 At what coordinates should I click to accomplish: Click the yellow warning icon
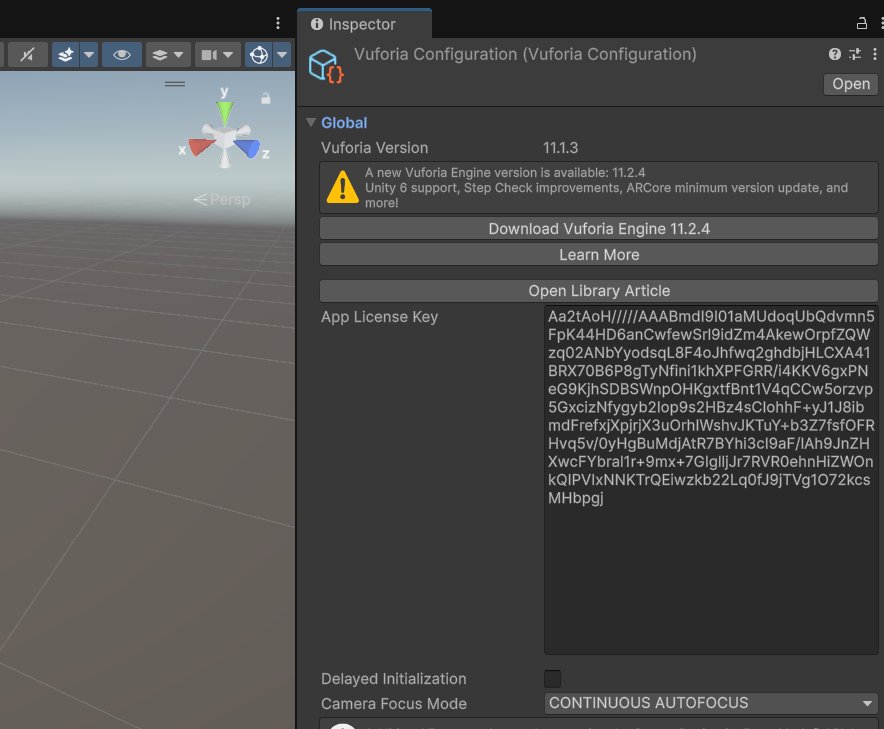[342, 187]
